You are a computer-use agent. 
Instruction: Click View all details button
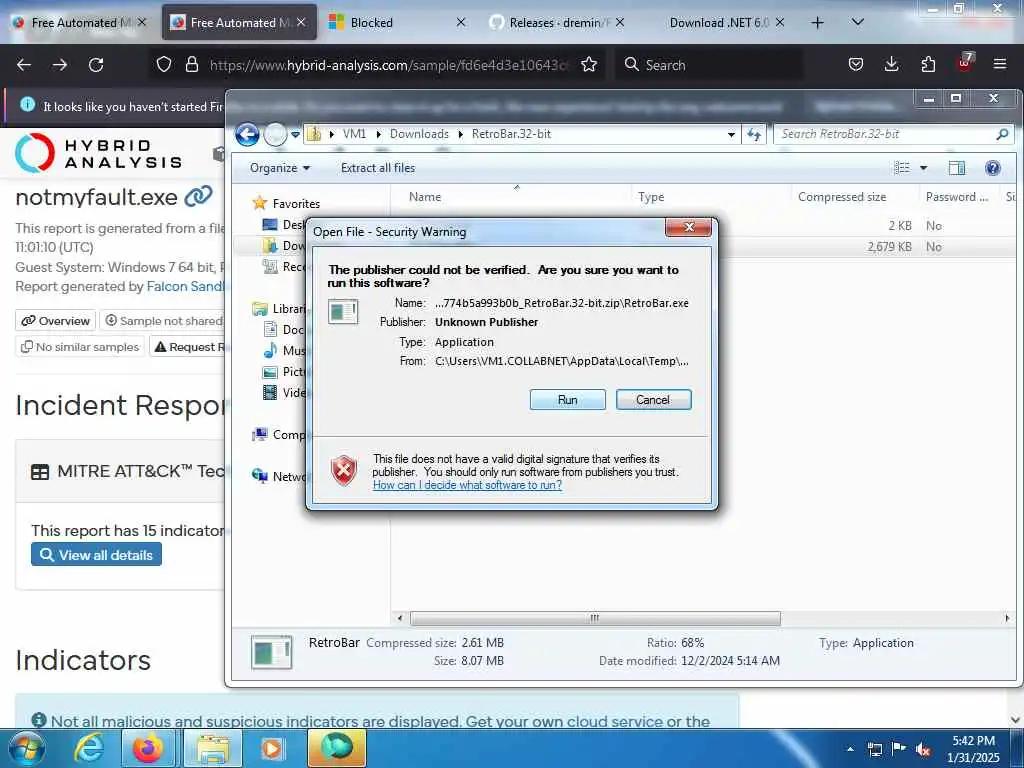[96, 555]
